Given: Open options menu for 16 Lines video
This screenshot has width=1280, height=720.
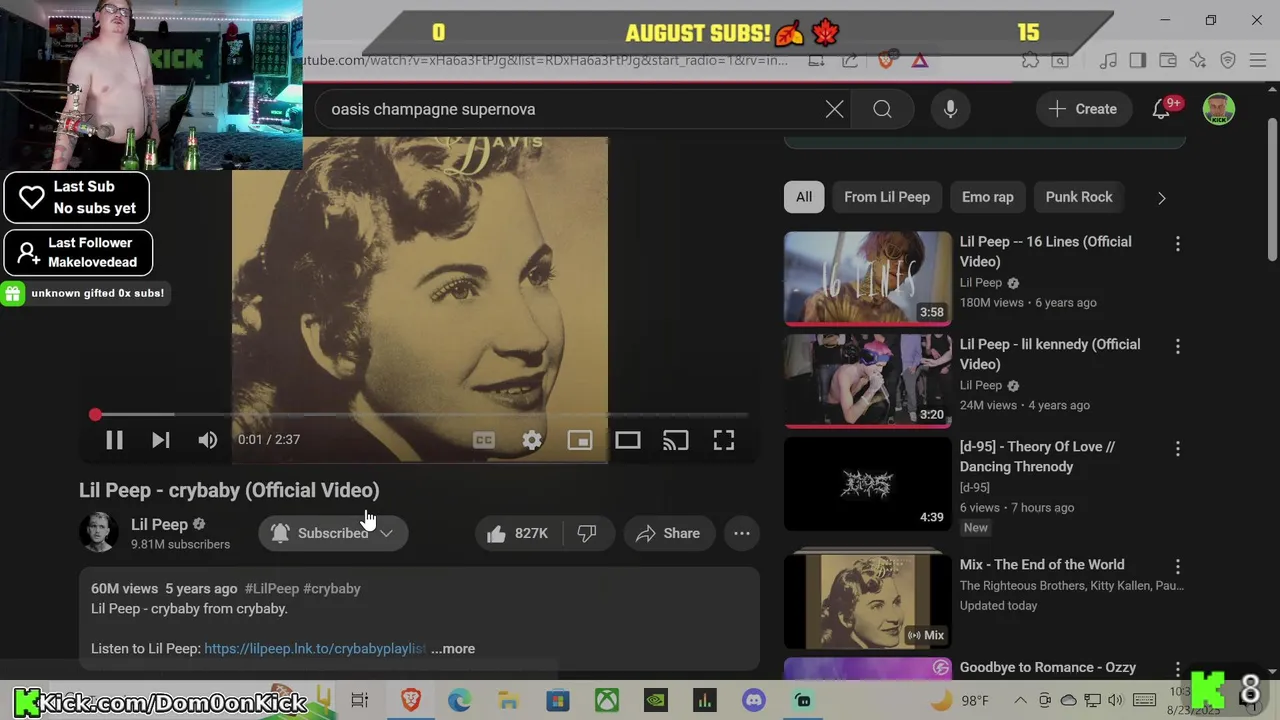Looking at the screenshot, I should [1177, 243].
